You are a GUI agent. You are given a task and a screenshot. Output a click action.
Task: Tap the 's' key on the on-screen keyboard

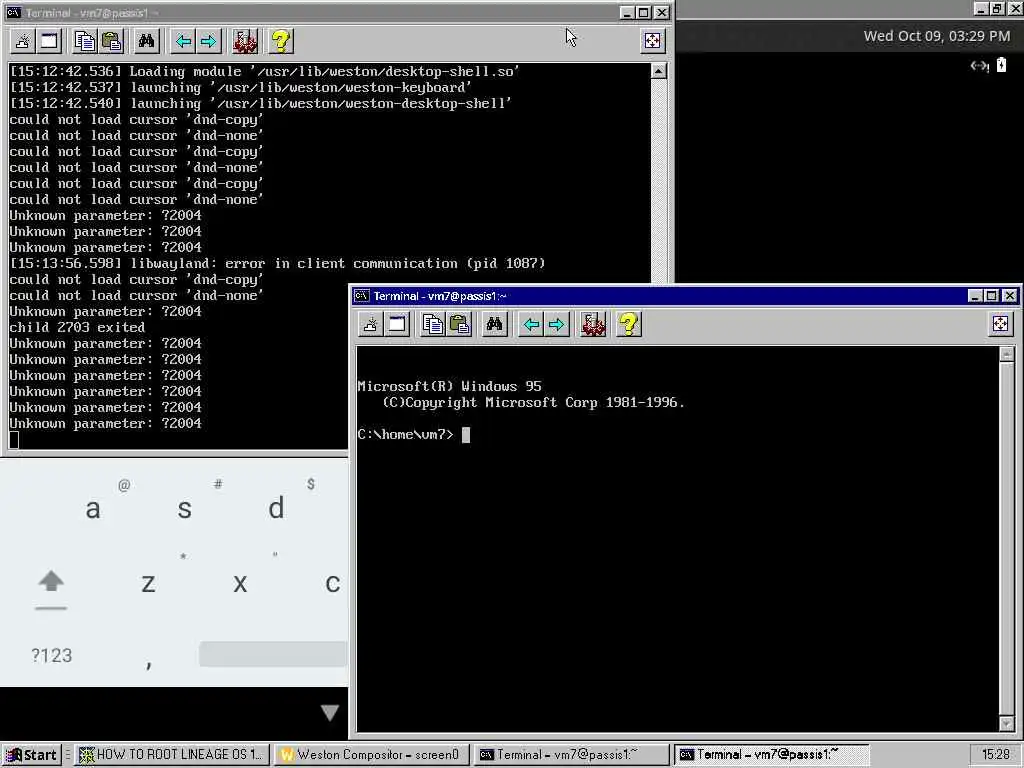[x=185, y=508]
